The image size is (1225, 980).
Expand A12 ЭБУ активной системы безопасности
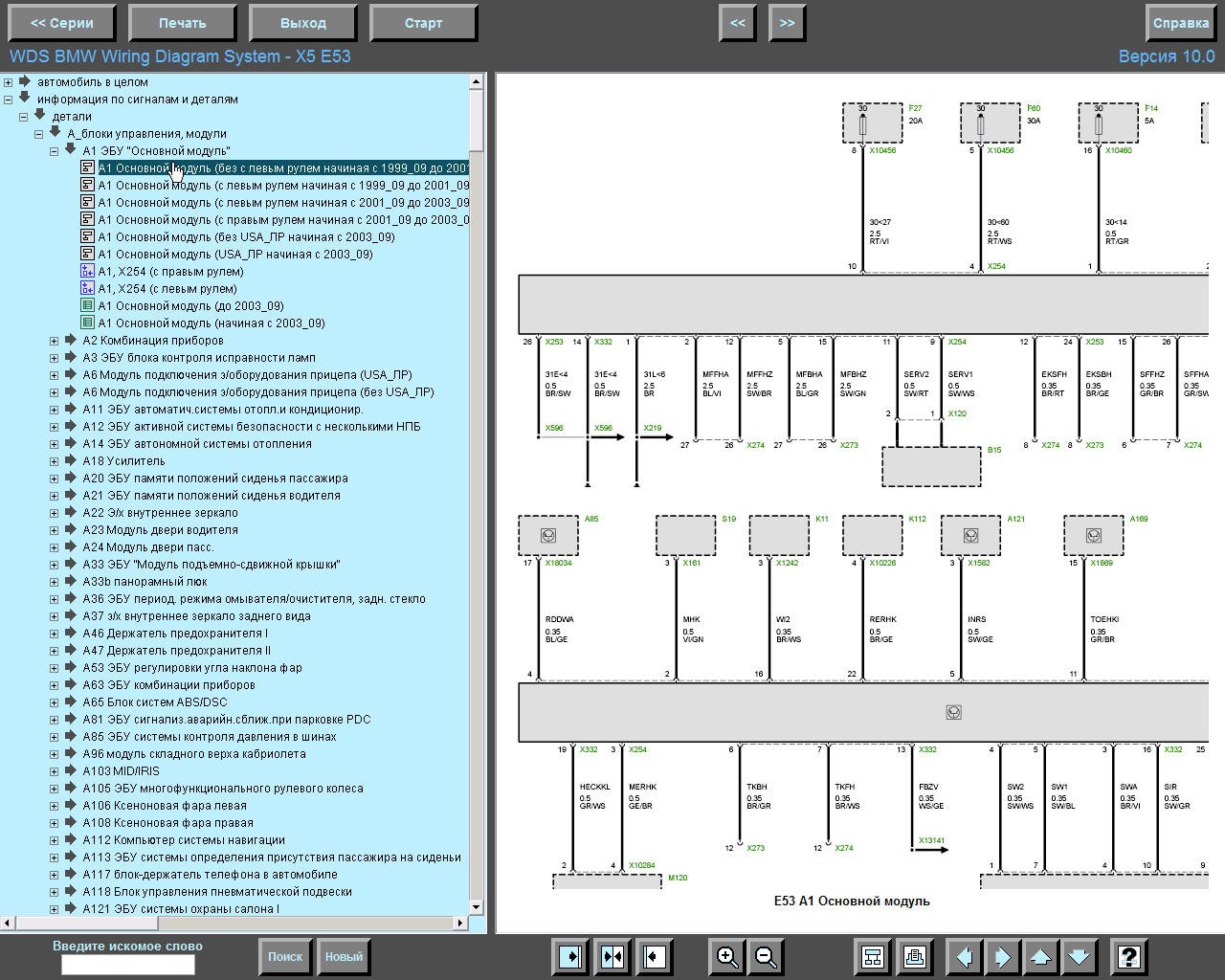(55, 427)
